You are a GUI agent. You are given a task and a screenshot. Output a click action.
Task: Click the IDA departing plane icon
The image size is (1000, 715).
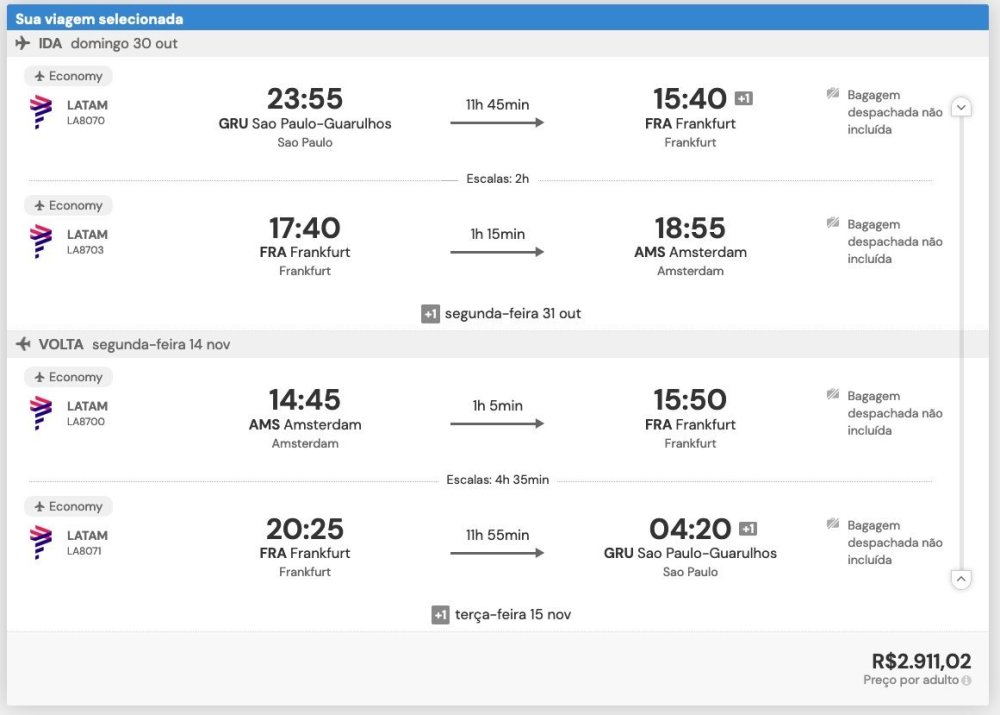pos(23,44)
